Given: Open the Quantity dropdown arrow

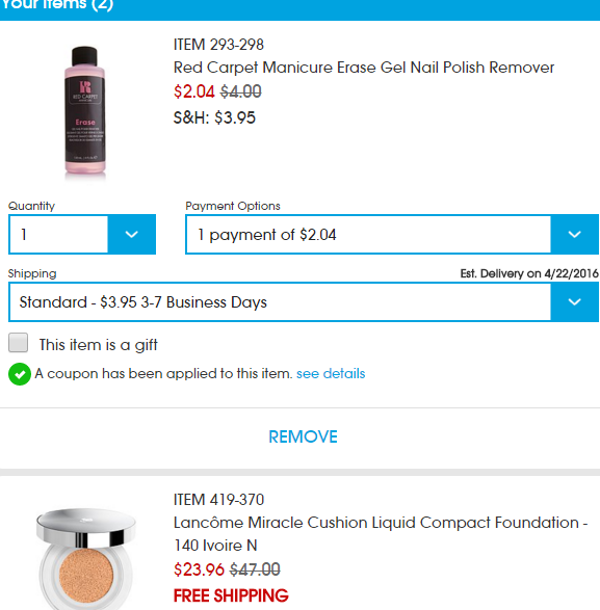Looking at the screenshot, I should (x=132, y=234).
